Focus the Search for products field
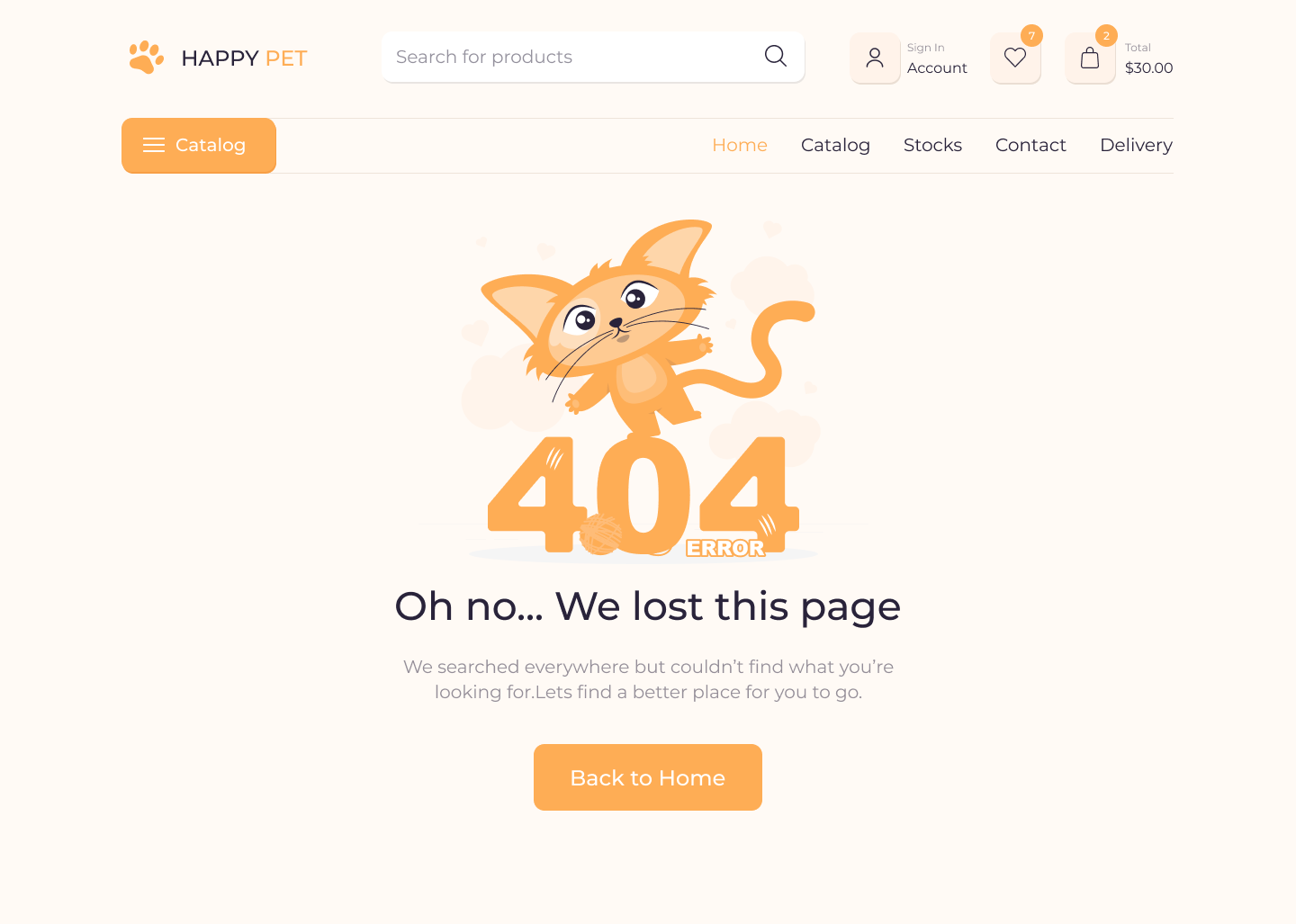The height and width of the screenshot is (924, 1296). coord(592,57)
